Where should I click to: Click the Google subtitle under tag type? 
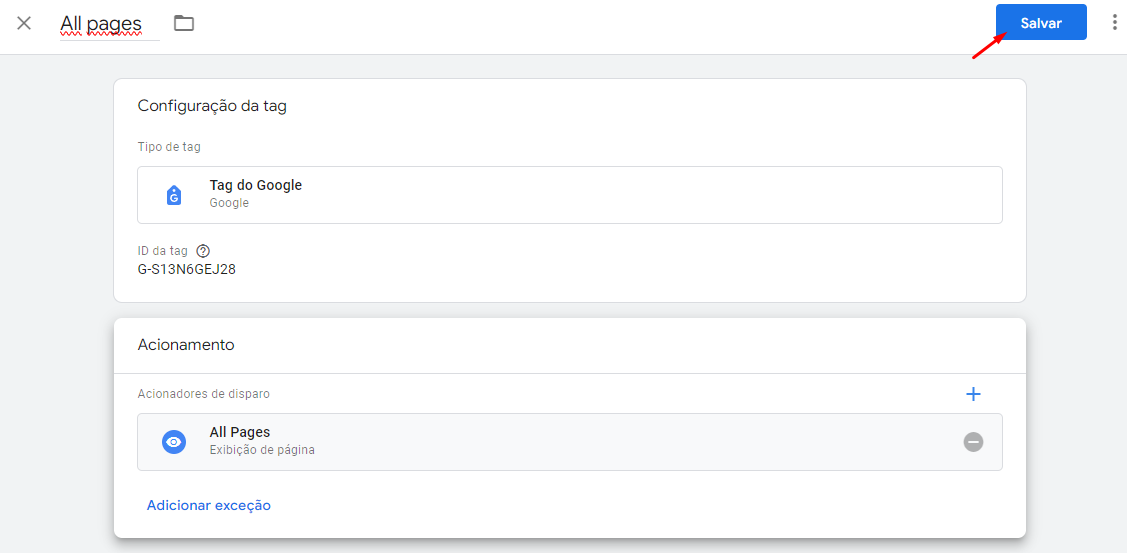tap(229, 203)
